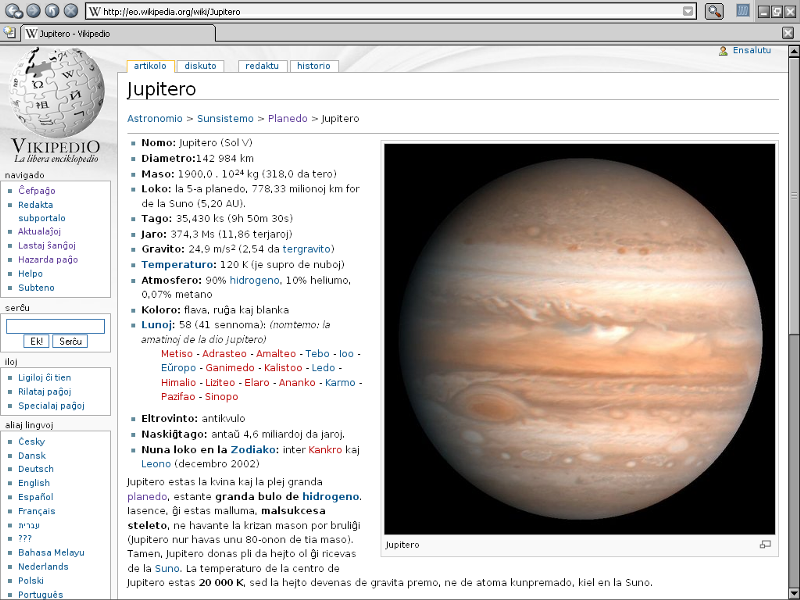Open the redaktu tab

(262, 66)
